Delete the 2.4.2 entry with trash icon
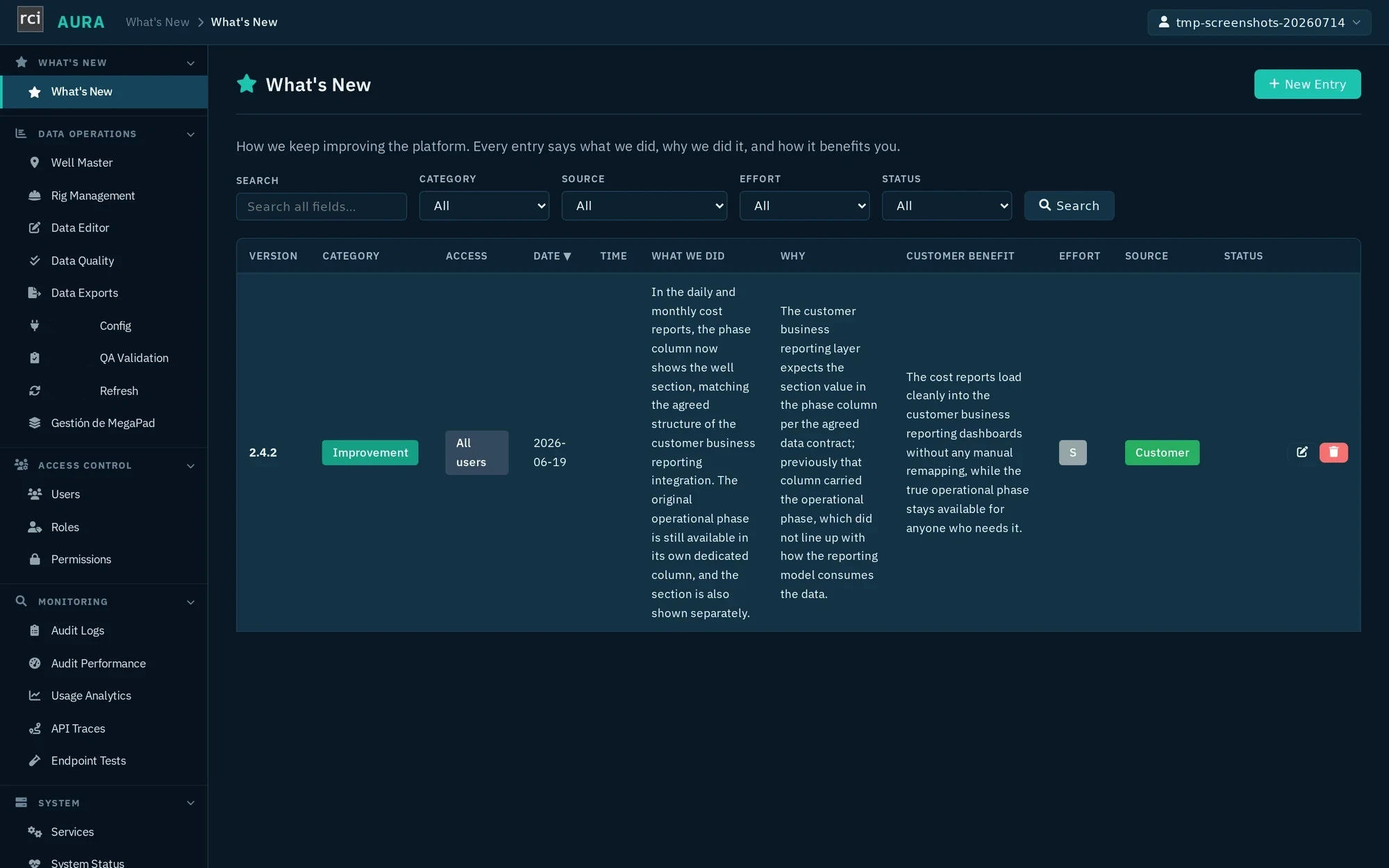Viewport: 1389px width, 868px height. 1333,452
